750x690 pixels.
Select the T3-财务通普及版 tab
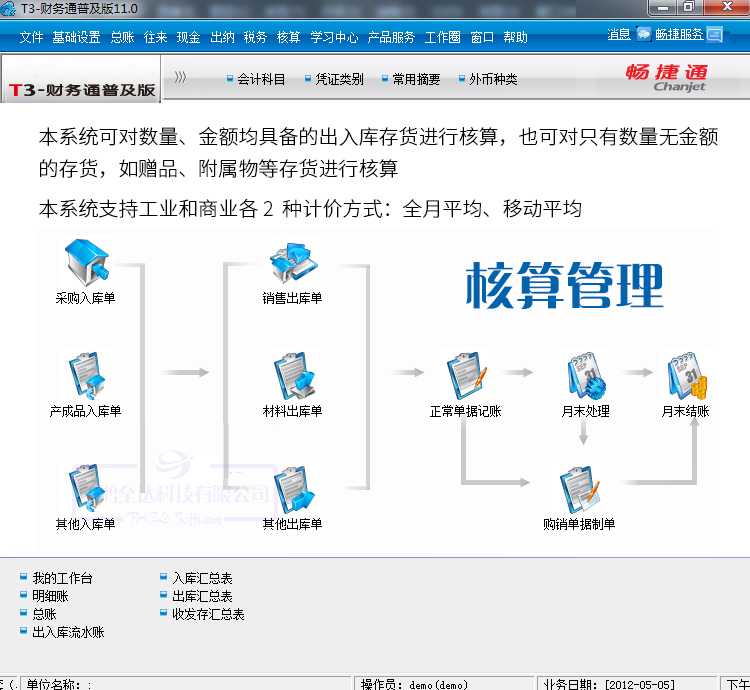(x=81, y=79)
